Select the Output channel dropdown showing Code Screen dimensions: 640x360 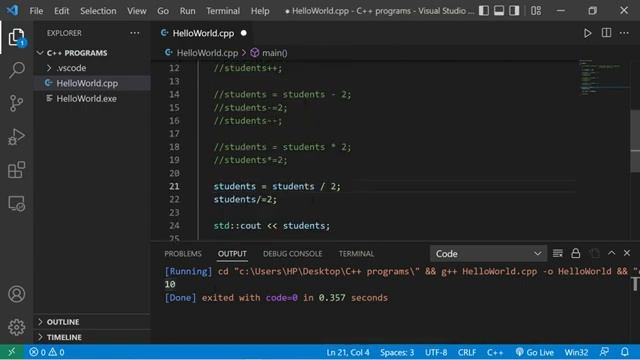[x=488, y=253]
